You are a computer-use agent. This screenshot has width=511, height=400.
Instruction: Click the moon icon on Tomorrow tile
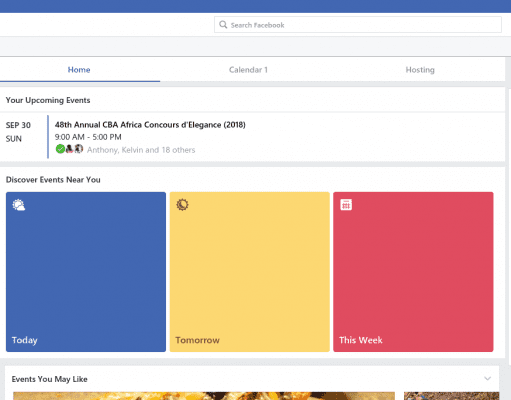(x=182, y=204)
